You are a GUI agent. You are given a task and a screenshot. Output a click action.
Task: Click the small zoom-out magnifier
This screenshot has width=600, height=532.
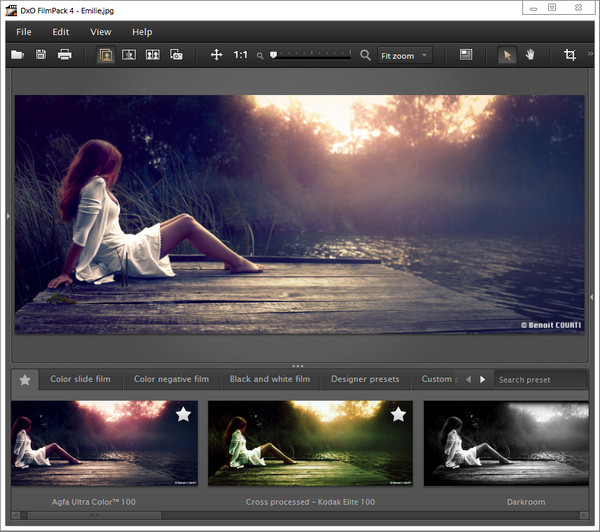(x=260, y=56)
